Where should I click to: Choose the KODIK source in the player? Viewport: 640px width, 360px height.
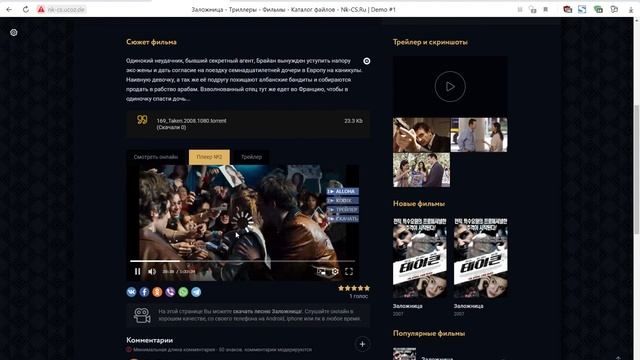(x=342, y=200)
